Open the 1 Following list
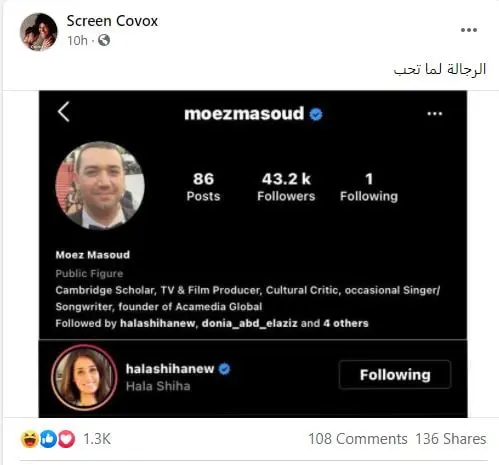 369,187
